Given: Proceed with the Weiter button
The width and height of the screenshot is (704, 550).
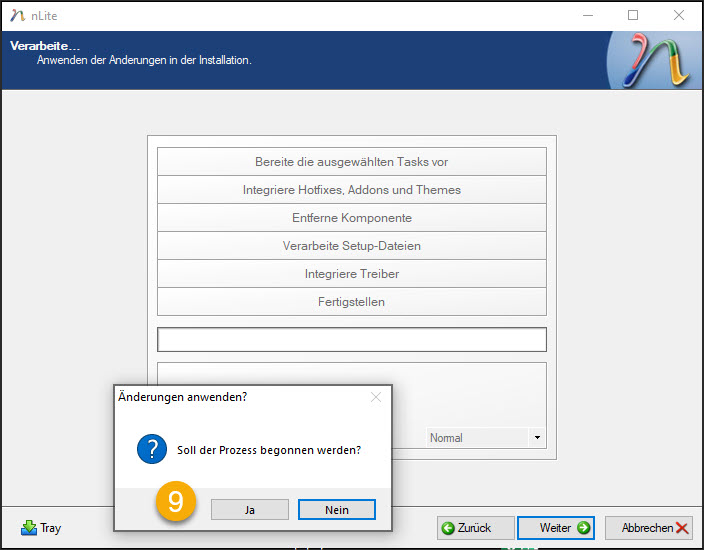Looking at the screenshot, I should (x=556, y=528).
